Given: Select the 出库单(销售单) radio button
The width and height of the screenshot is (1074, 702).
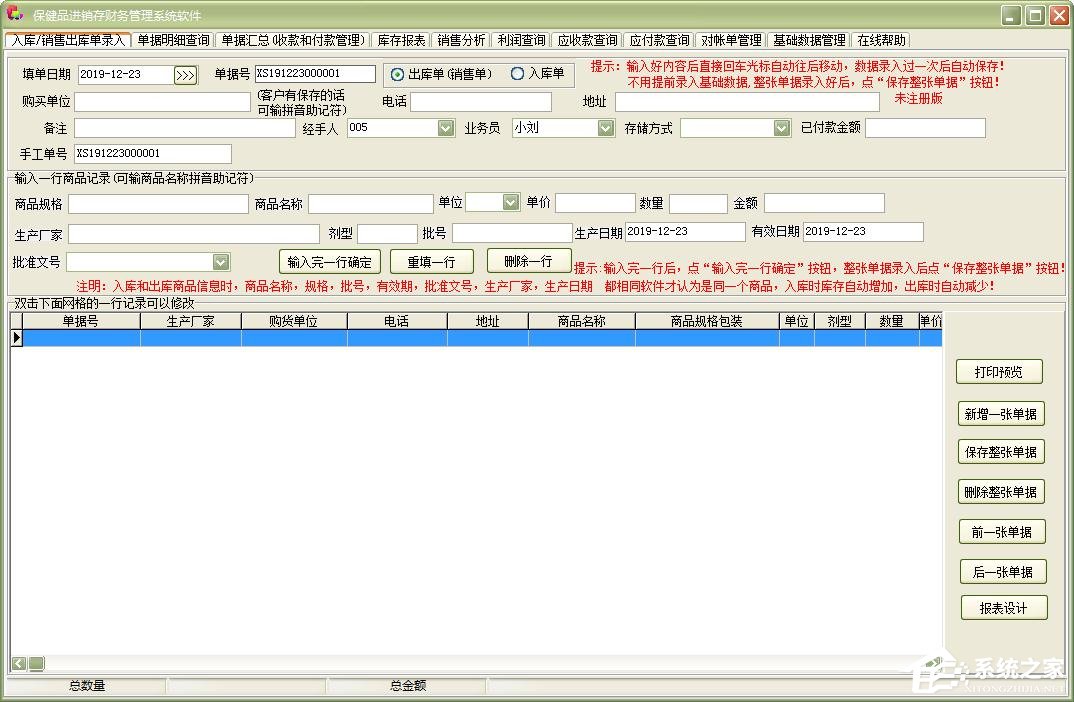Looking at the screenshot, I should [x=397, y=74].
